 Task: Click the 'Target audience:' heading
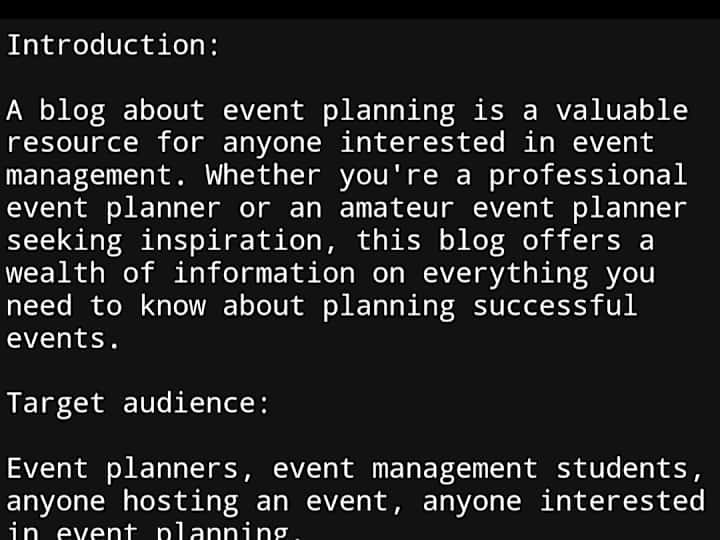[138, 403]
